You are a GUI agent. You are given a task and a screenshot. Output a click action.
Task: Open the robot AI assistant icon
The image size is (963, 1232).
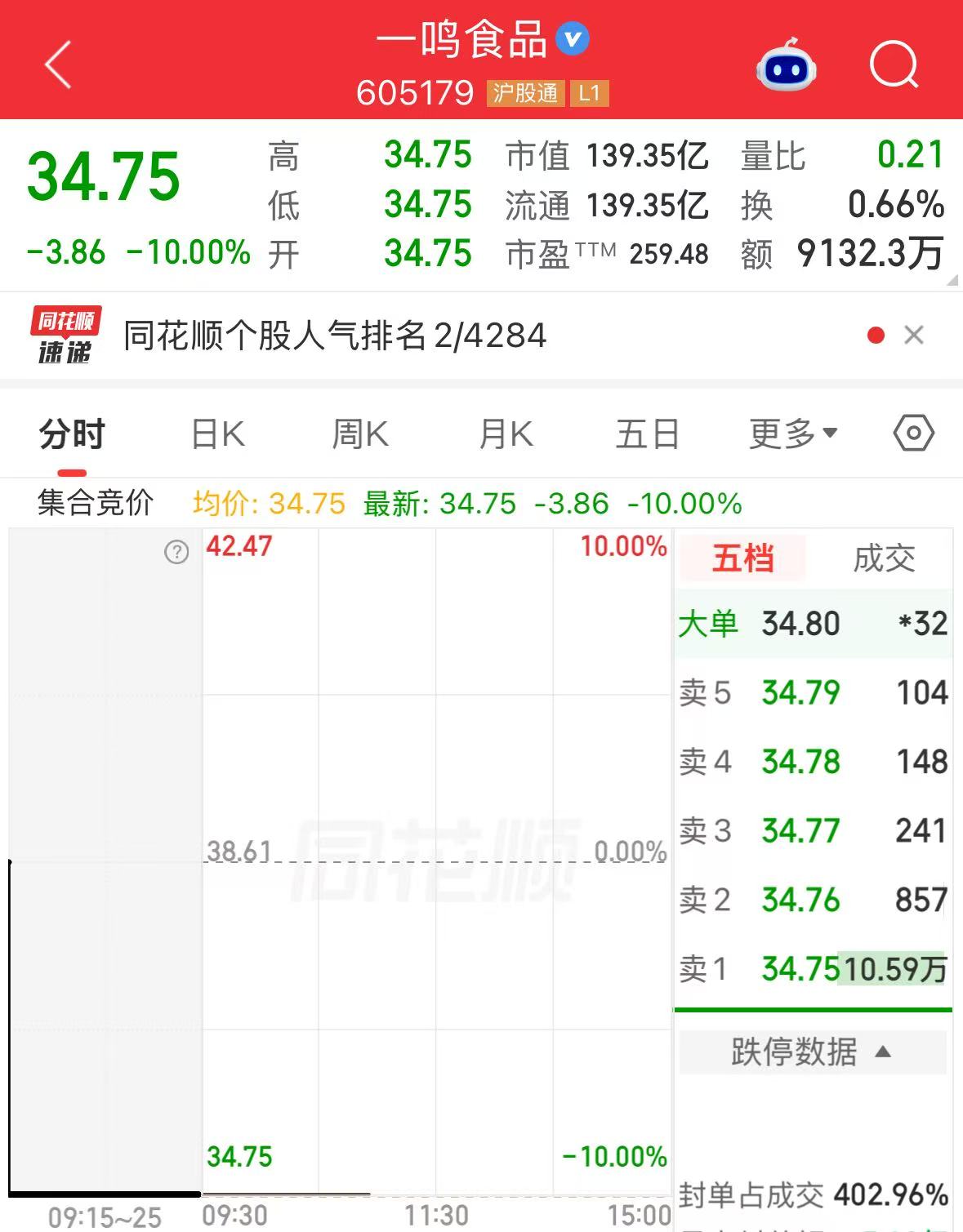(x=786, y=64)
